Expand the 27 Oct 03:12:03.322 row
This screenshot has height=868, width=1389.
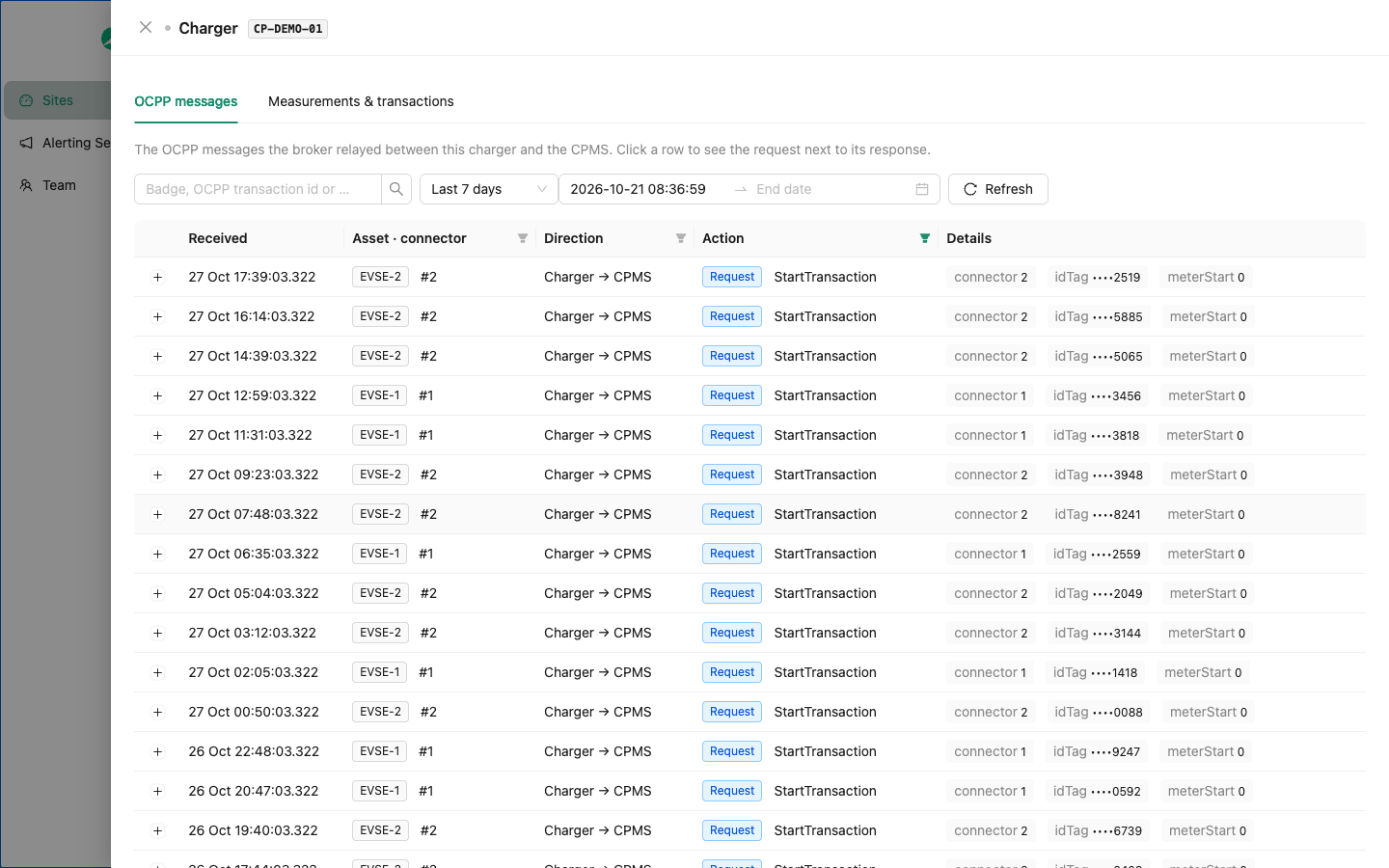157,633
